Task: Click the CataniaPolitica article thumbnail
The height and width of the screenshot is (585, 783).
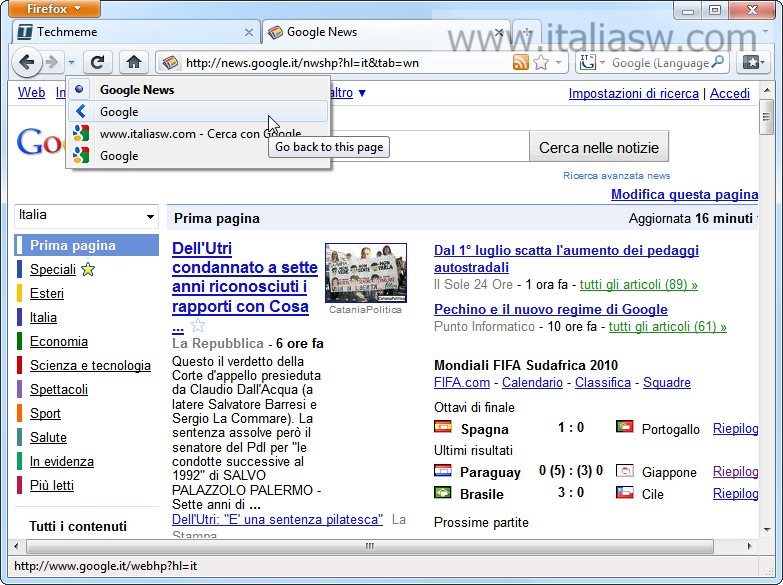Action: [x=366, y=273]
